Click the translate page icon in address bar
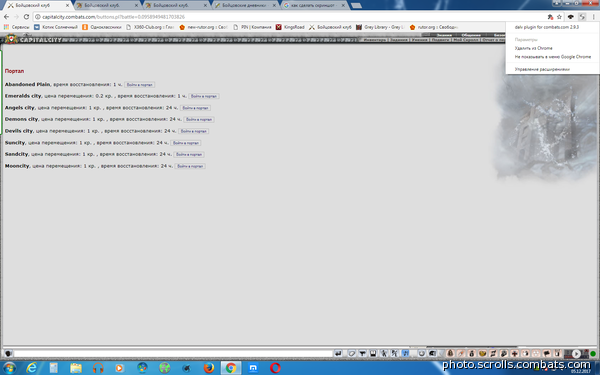The width and height of the screenshot is (600, 375). point(550,17)
